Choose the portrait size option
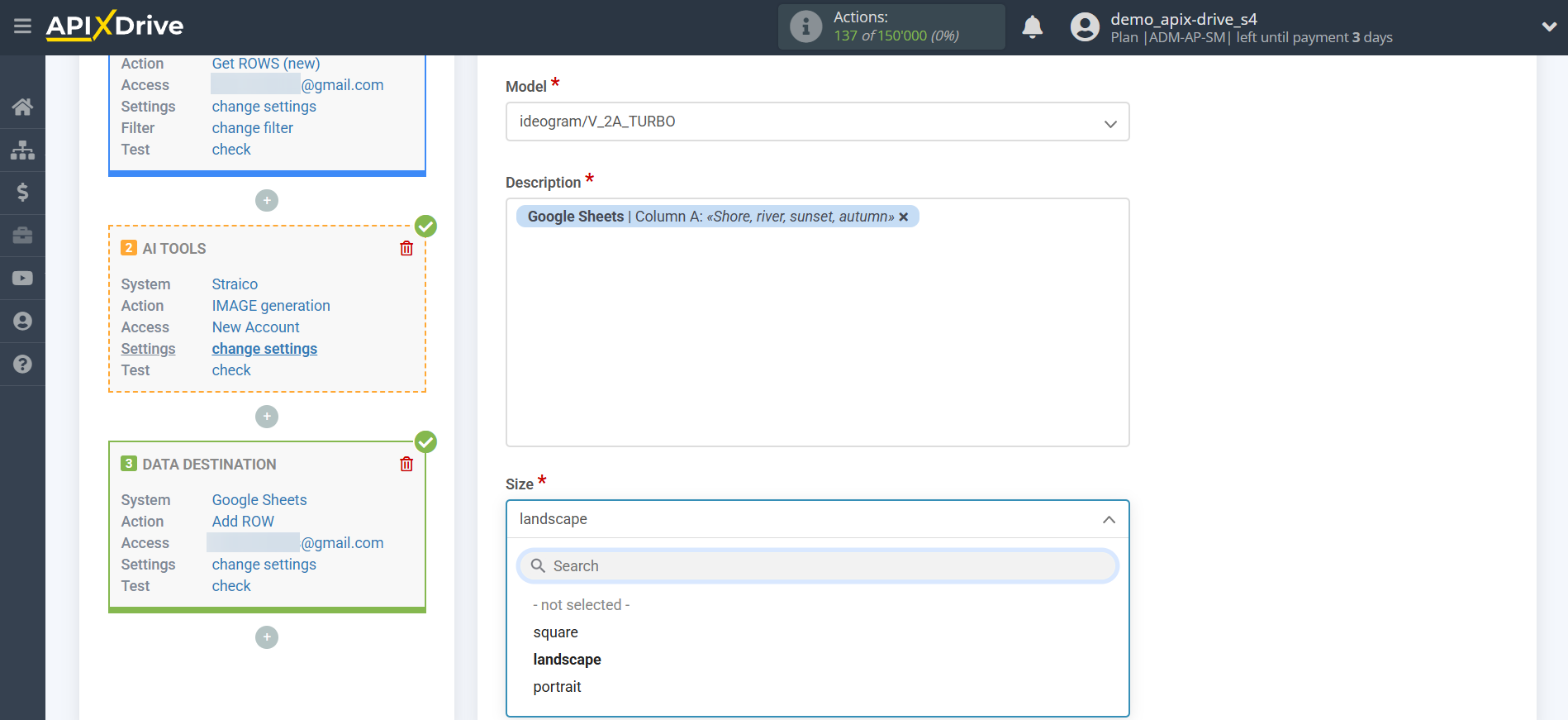The image size is (1568, 720). (558, 687)
